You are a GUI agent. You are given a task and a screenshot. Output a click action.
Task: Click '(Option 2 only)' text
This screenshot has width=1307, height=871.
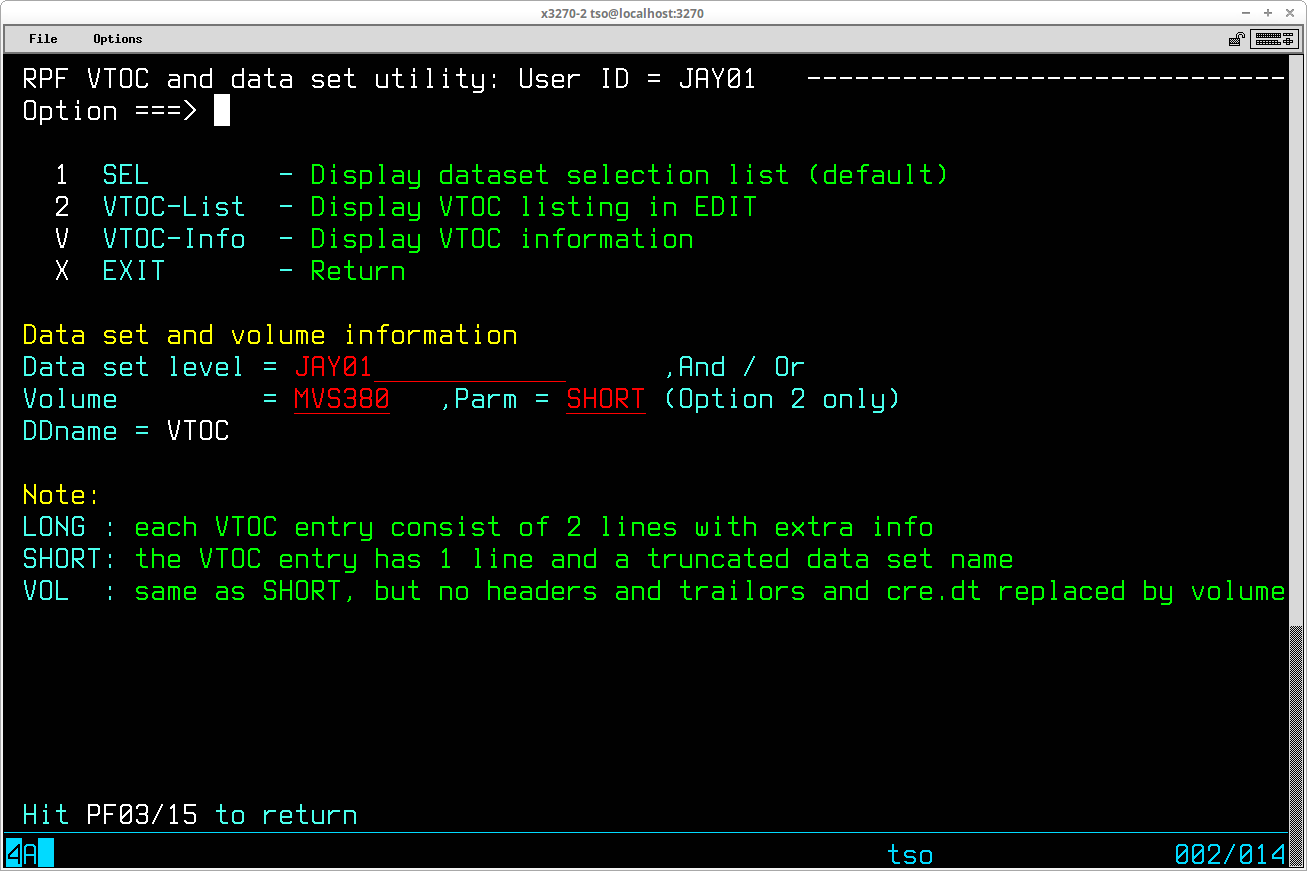click(x=781, y=399)
